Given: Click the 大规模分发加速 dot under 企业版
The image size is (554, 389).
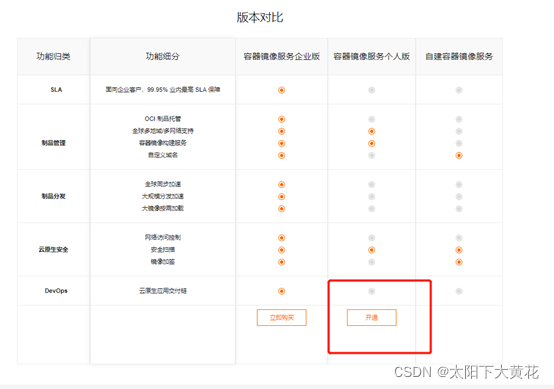Looking at the screenshot, I should pyautogui.click(x=282, y=196).
